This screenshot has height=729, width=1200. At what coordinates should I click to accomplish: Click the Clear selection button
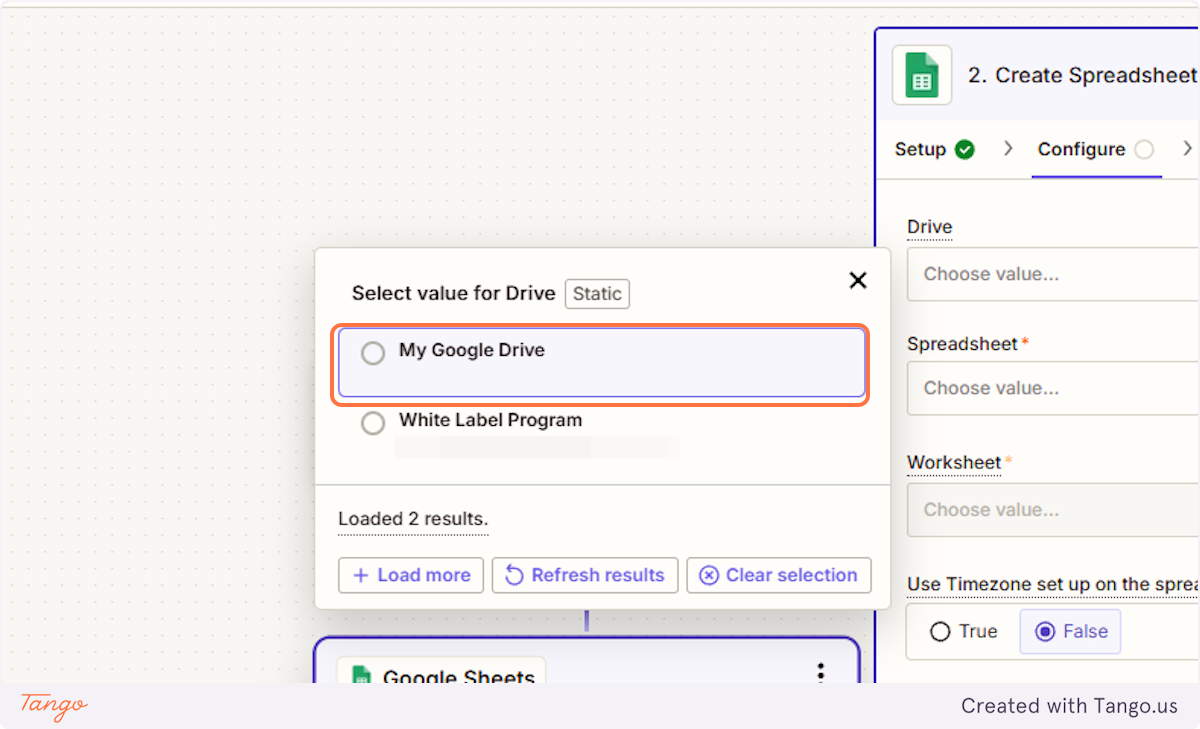click(x=779, y=575)
